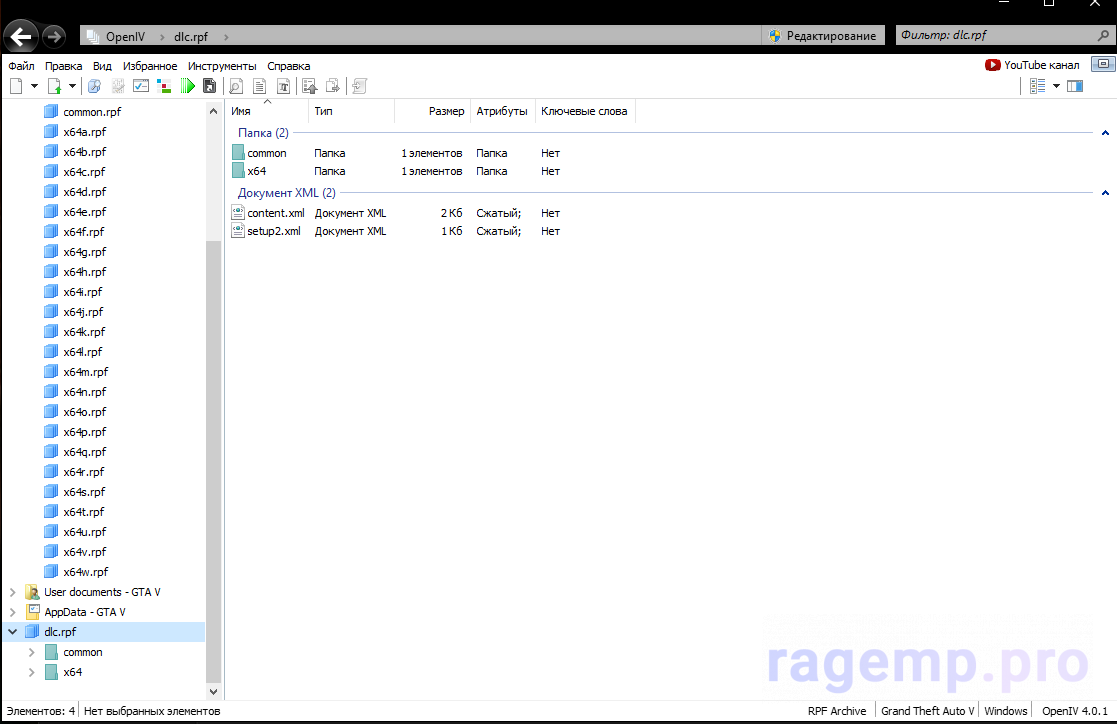Image resolution: width=1117 pixels, height=724 pixels.
Task: Click the documents export arrow icon
Action: click(333, 86)
